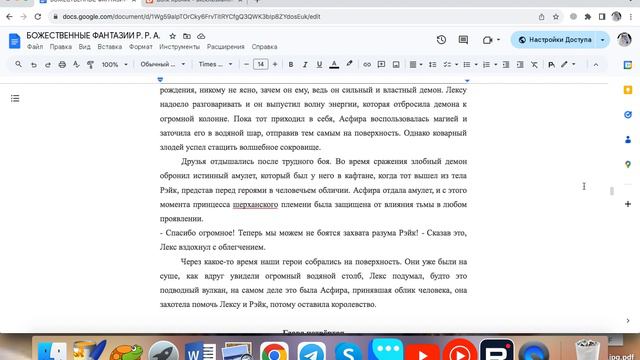
Task: Choose the text color
Action: (x=334, y=64)
